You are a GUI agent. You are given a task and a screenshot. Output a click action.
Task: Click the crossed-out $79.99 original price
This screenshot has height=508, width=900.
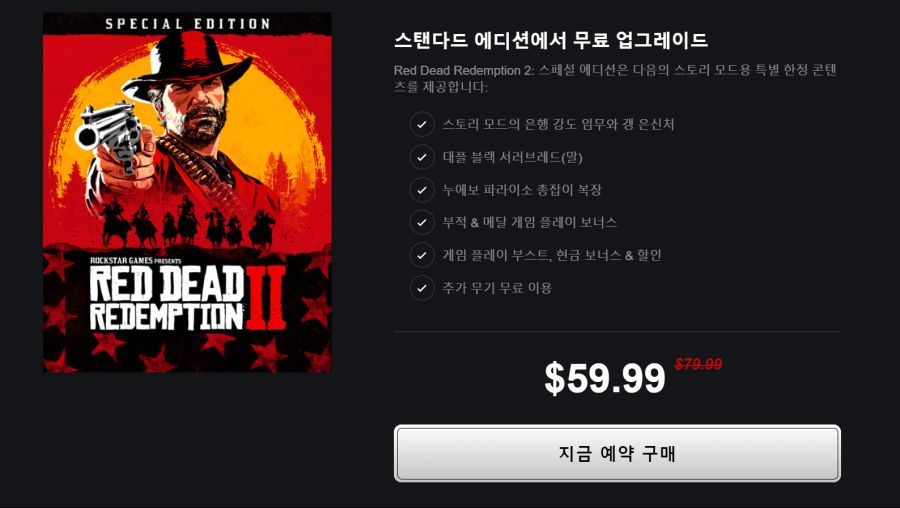(x=698, y=364)
